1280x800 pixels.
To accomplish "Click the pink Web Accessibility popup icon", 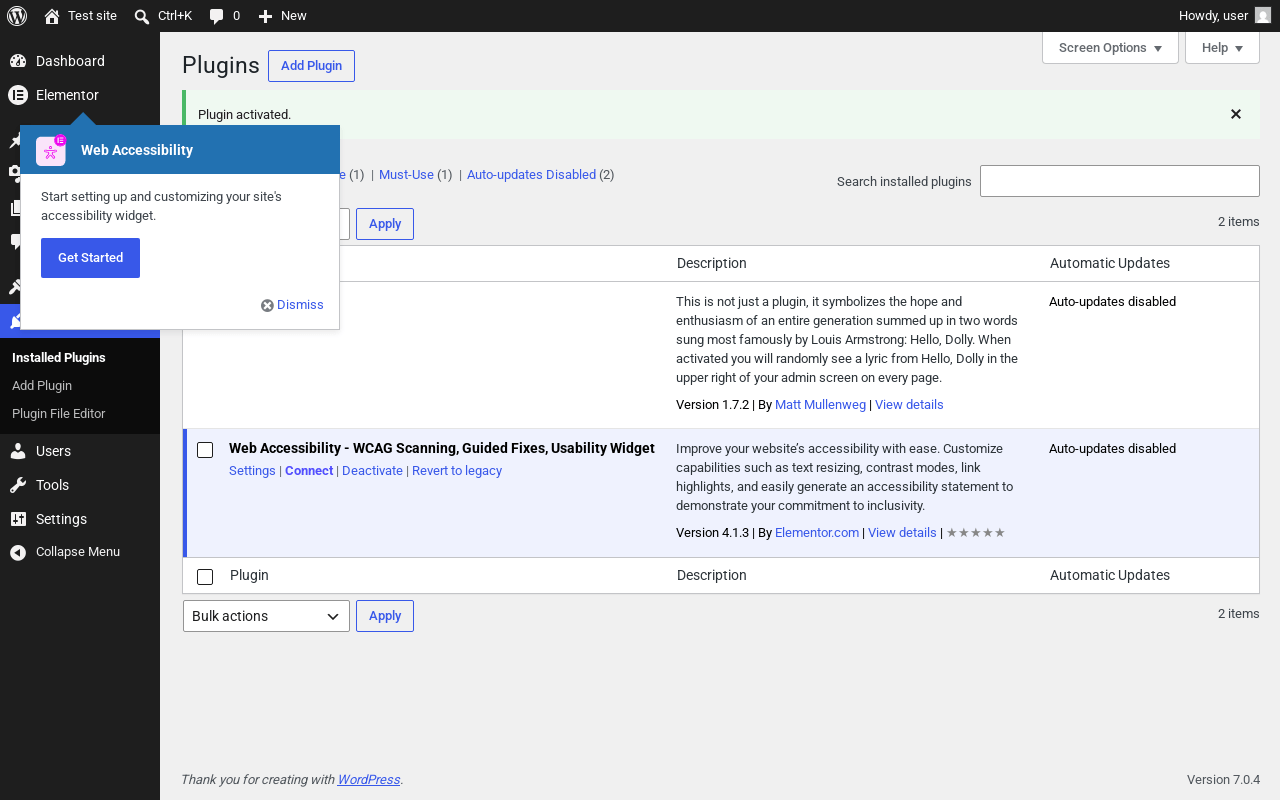I will (51, 150).
